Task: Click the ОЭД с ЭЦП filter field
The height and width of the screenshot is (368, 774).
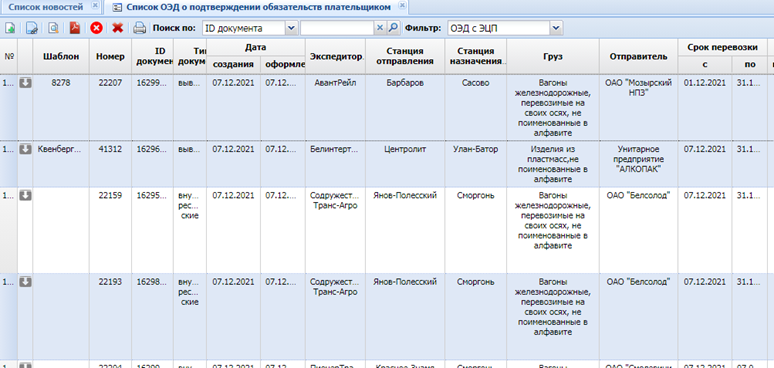Action: tap(499, 29)
